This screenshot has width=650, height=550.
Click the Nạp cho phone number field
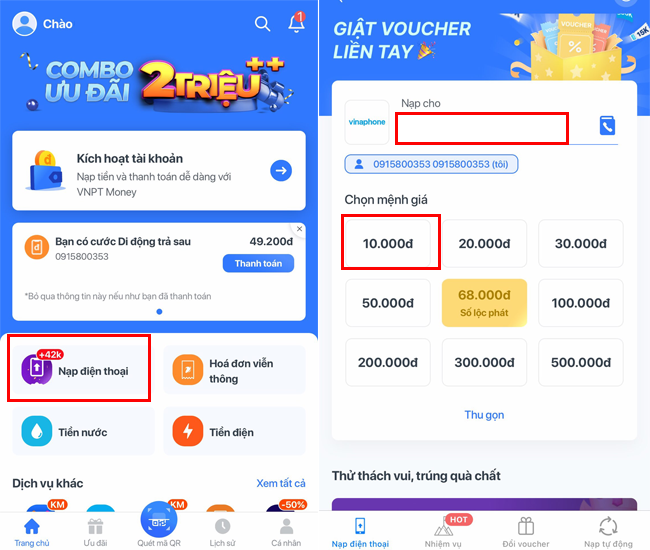point(482,128)
